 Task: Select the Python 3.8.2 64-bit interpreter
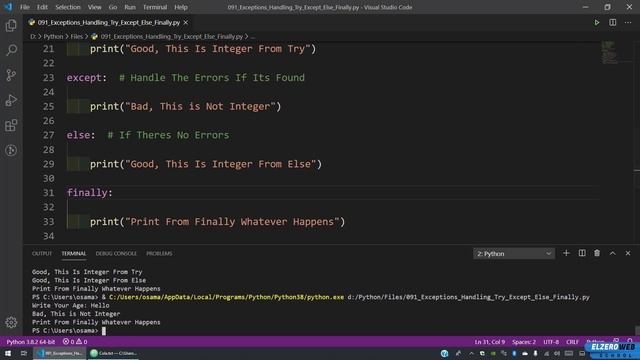[x=31, y=342]
